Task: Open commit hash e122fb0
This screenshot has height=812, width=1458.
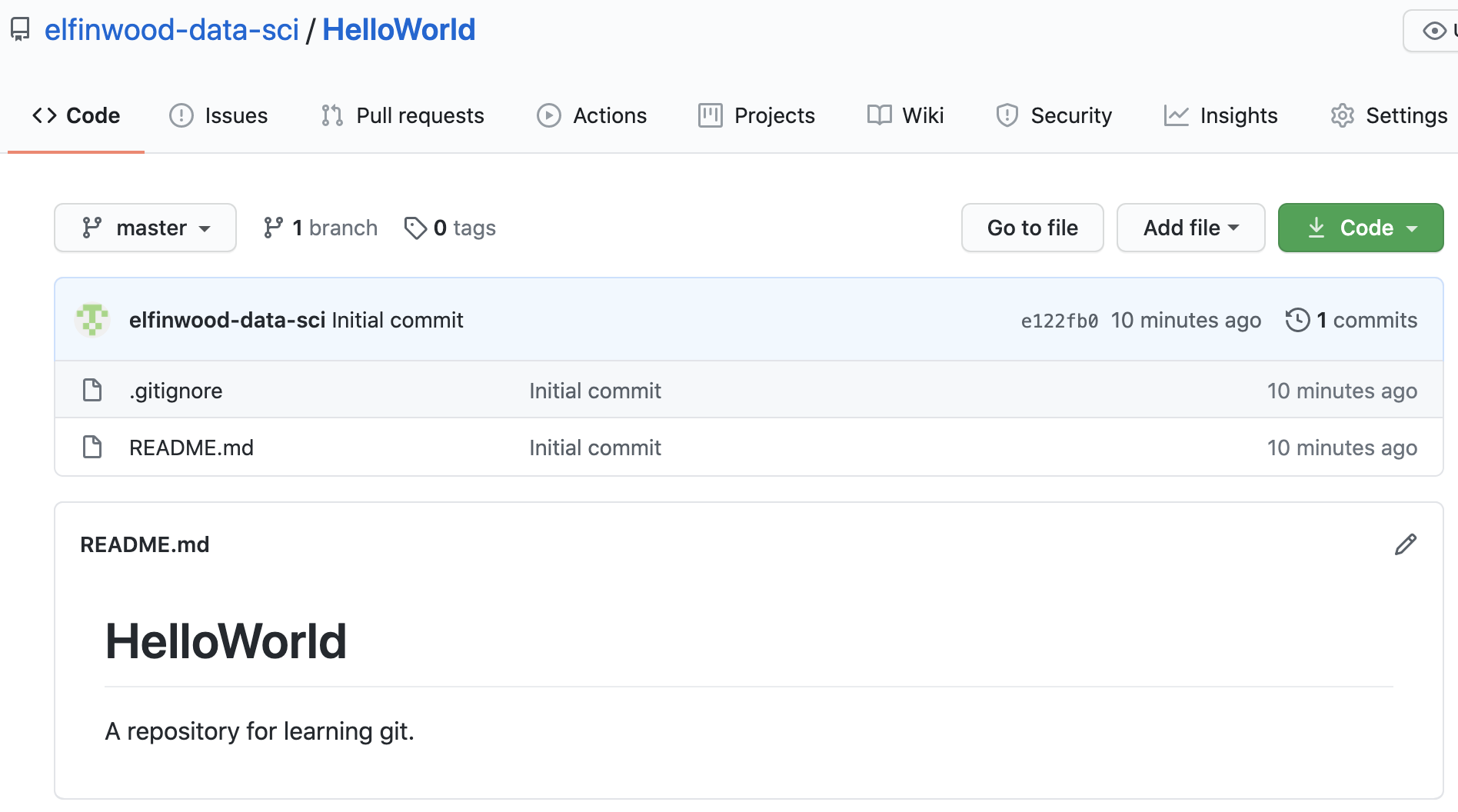Action: (1059, 321)
